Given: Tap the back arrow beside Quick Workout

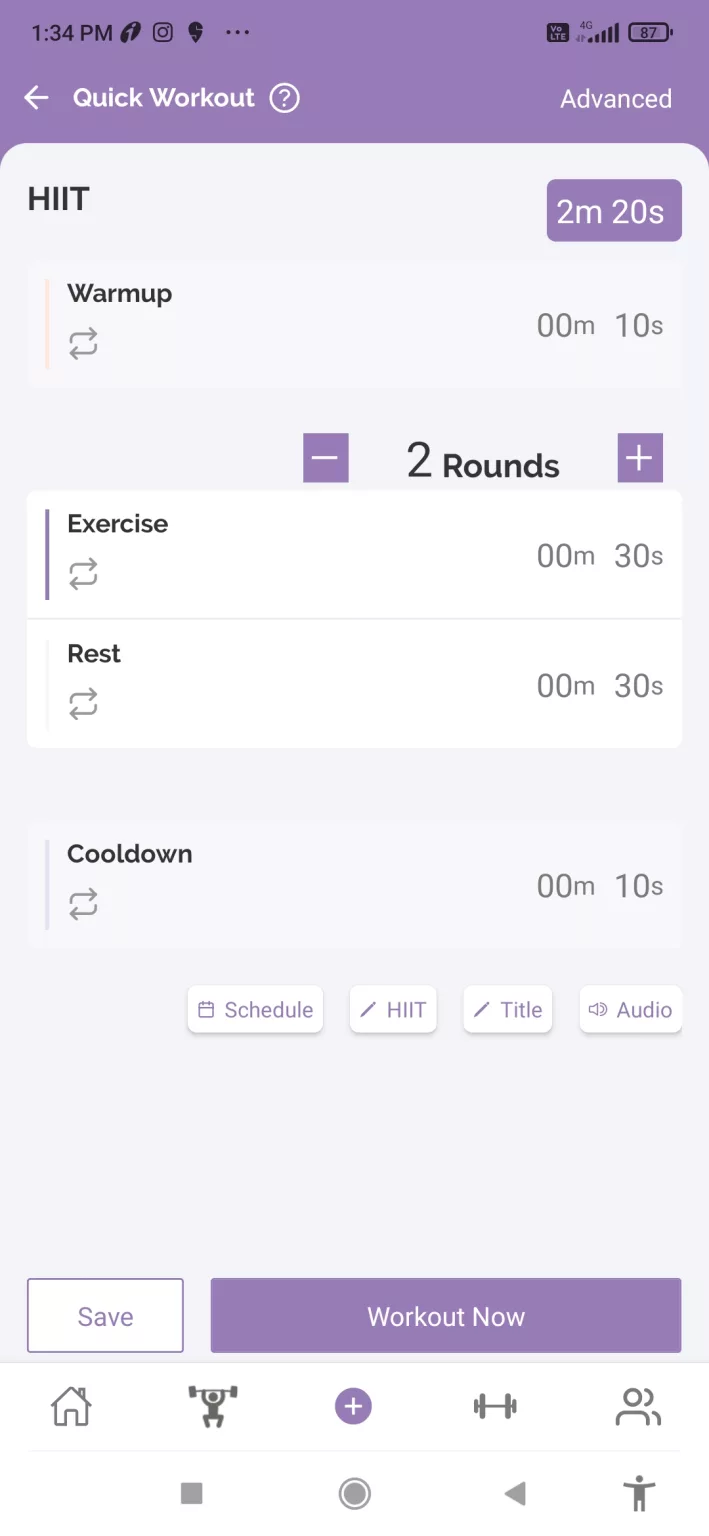Looking at the screenshot, I should [36, 98].
